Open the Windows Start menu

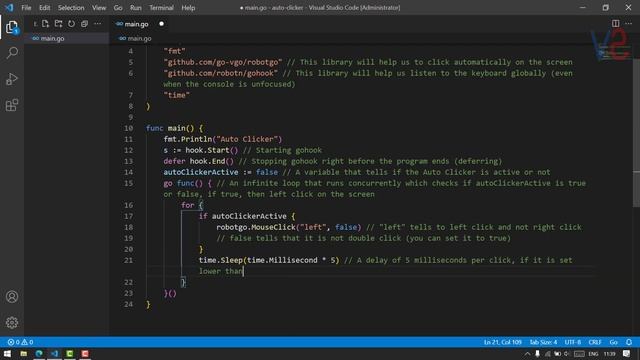(7, 353)
